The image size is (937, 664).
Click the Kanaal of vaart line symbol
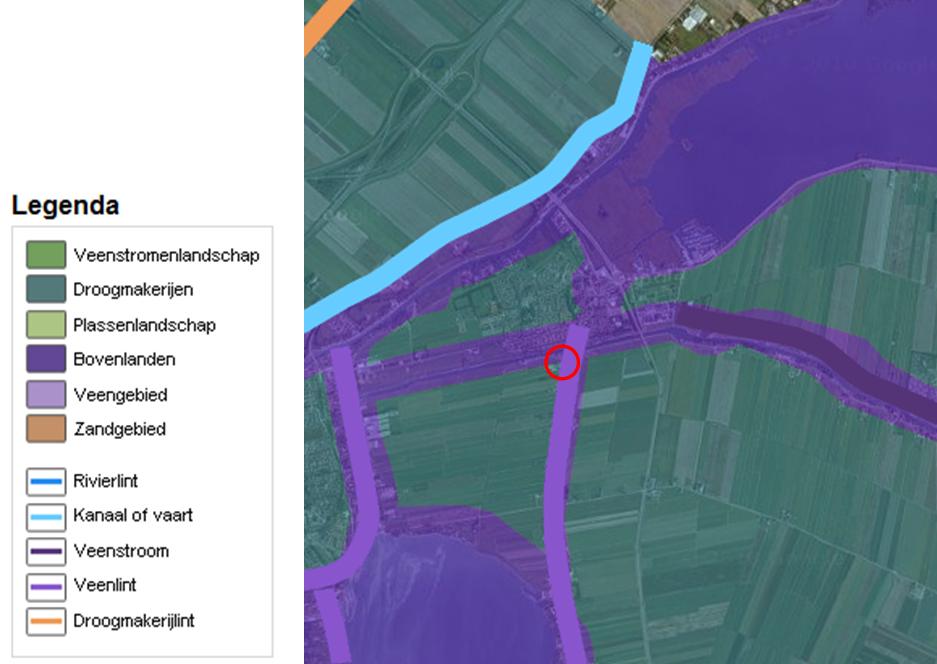[46, 517]
